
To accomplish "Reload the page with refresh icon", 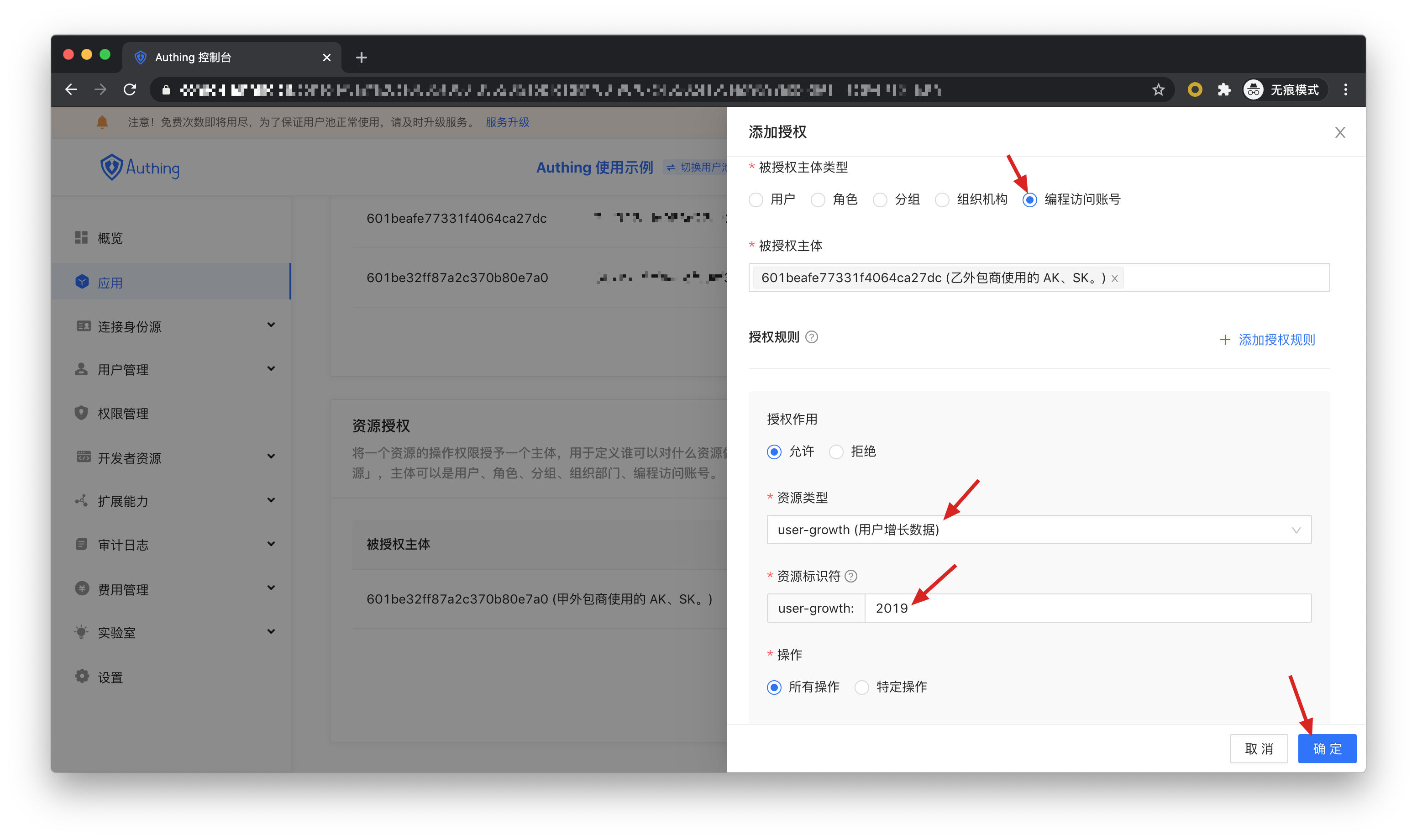I will 130,89.
